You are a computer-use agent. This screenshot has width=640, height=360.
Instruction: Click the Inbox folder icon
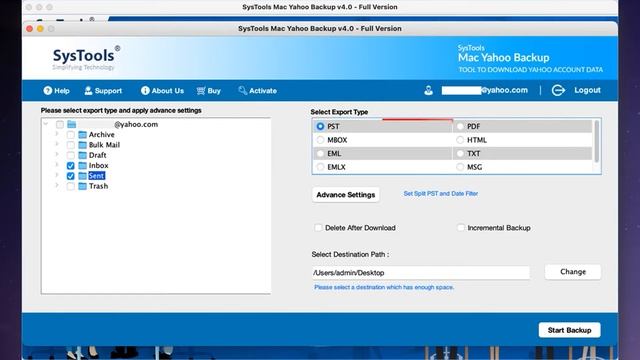[82, 165]
